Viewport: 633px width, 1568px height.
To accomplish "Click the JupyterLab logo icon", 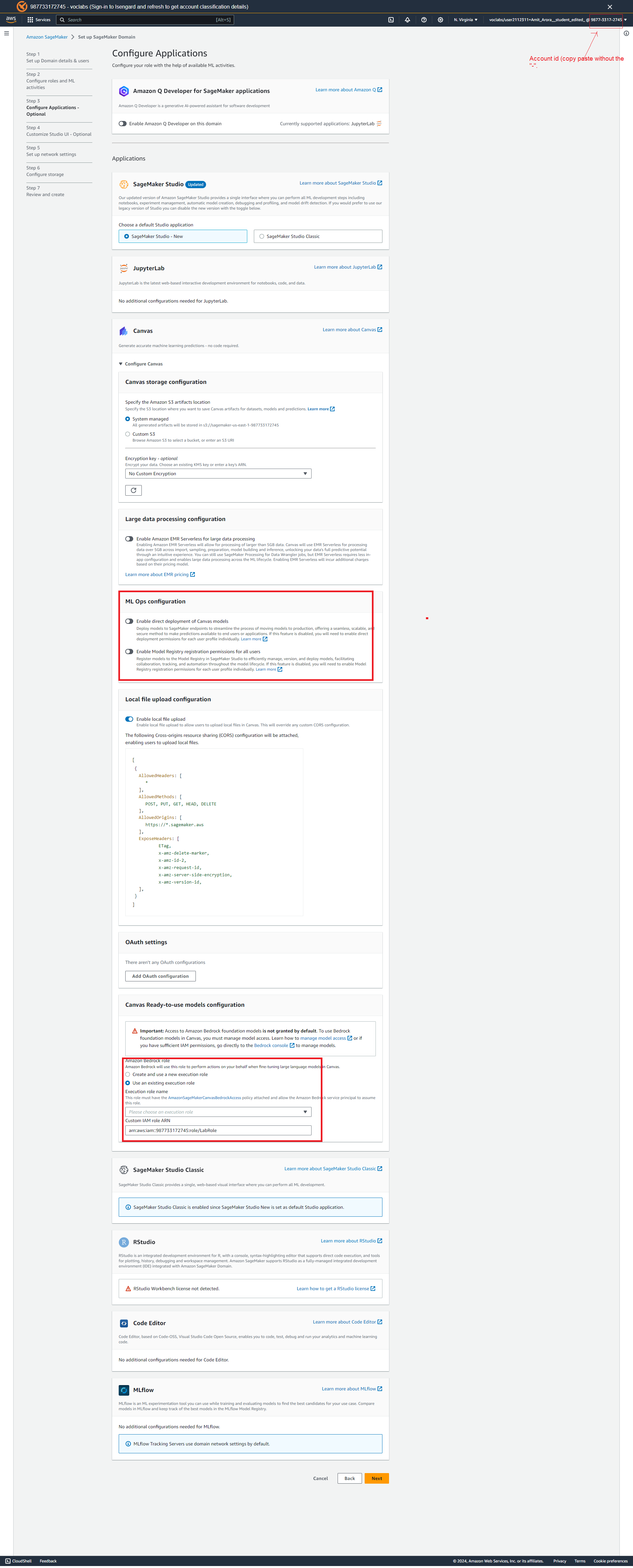I will point(124,268).
